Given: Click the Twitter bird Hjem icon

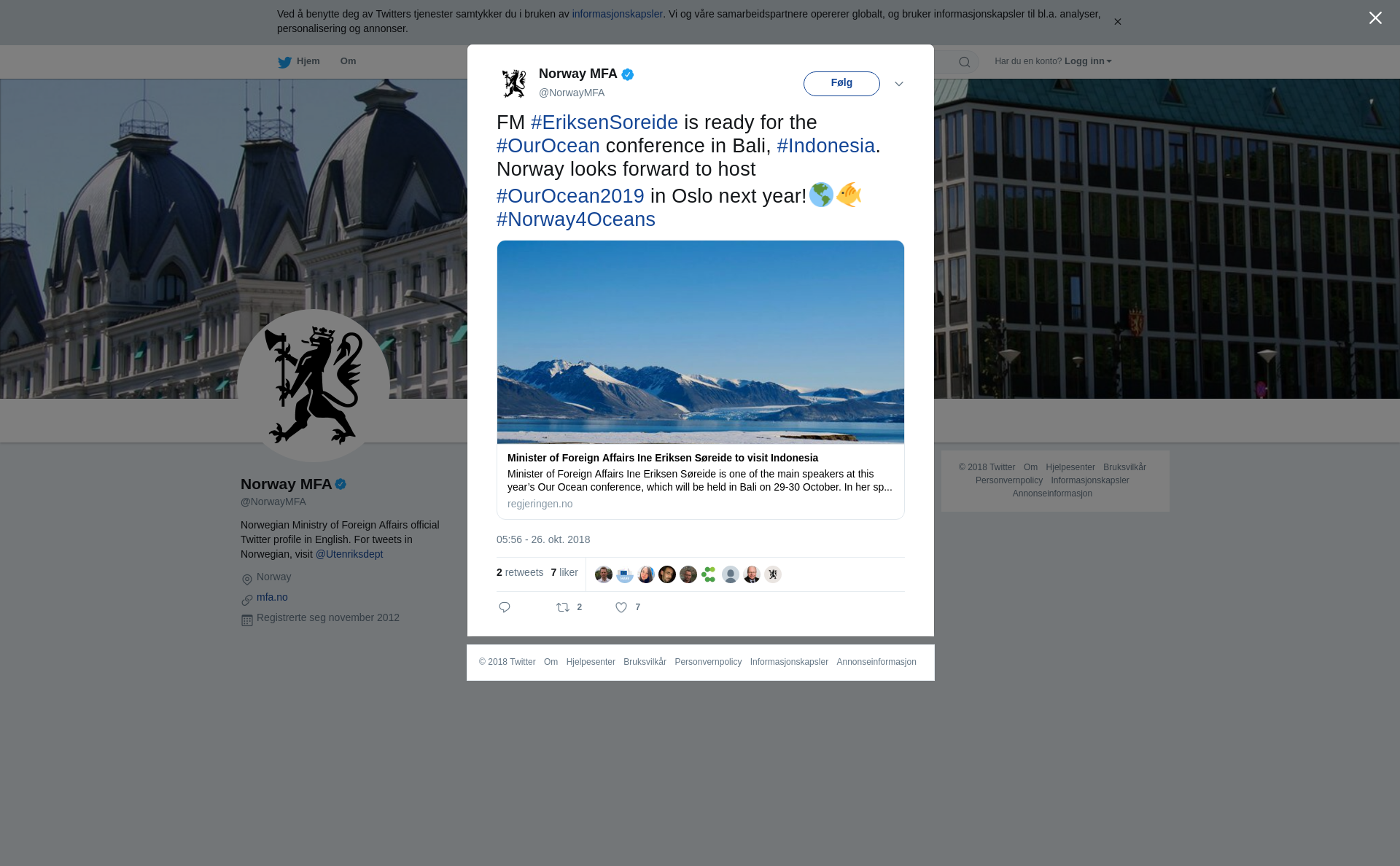Looking at the screenshot, I should tap(284, 62).
